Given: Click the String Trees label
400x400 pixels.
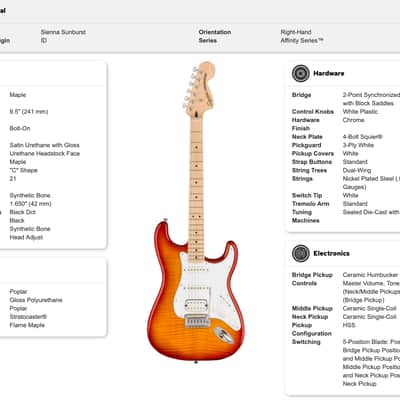Looking at the screenshot, I should coord(309,170).
